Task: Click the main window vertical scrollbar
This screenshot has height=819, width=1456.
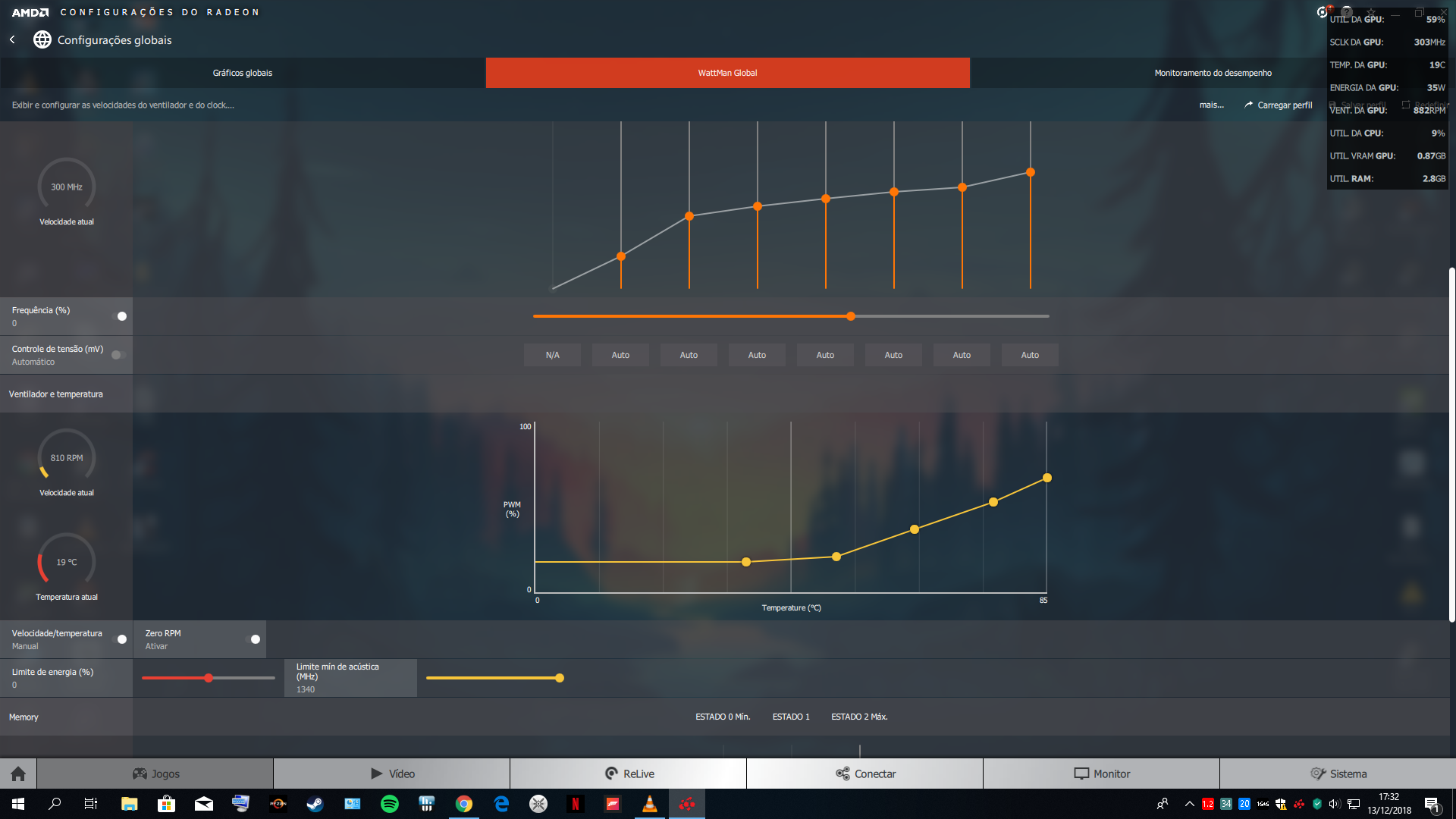Action: coord(1451,444)
